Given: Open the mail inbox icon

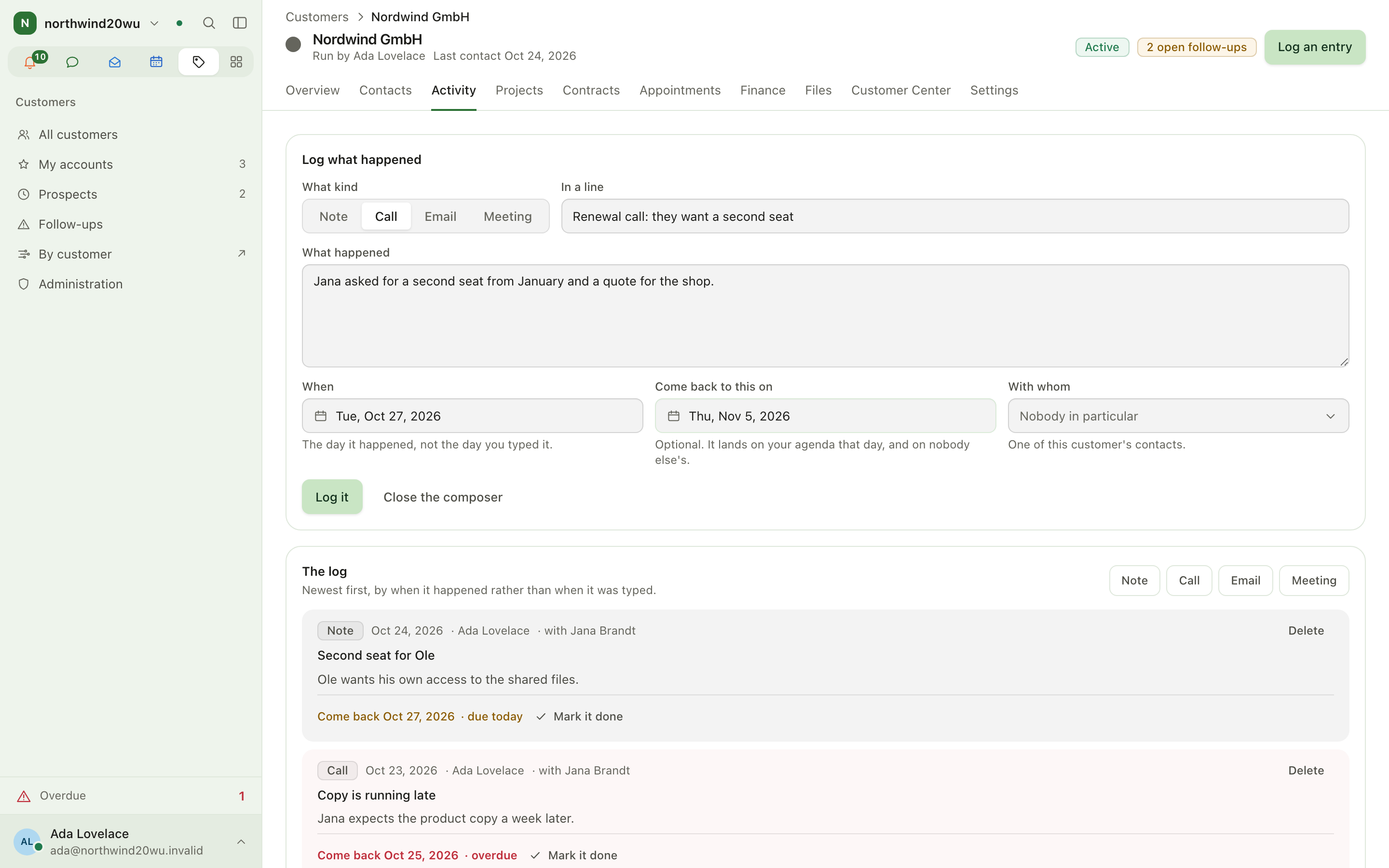Looking at the screenshot, I should tap(115, 62).
